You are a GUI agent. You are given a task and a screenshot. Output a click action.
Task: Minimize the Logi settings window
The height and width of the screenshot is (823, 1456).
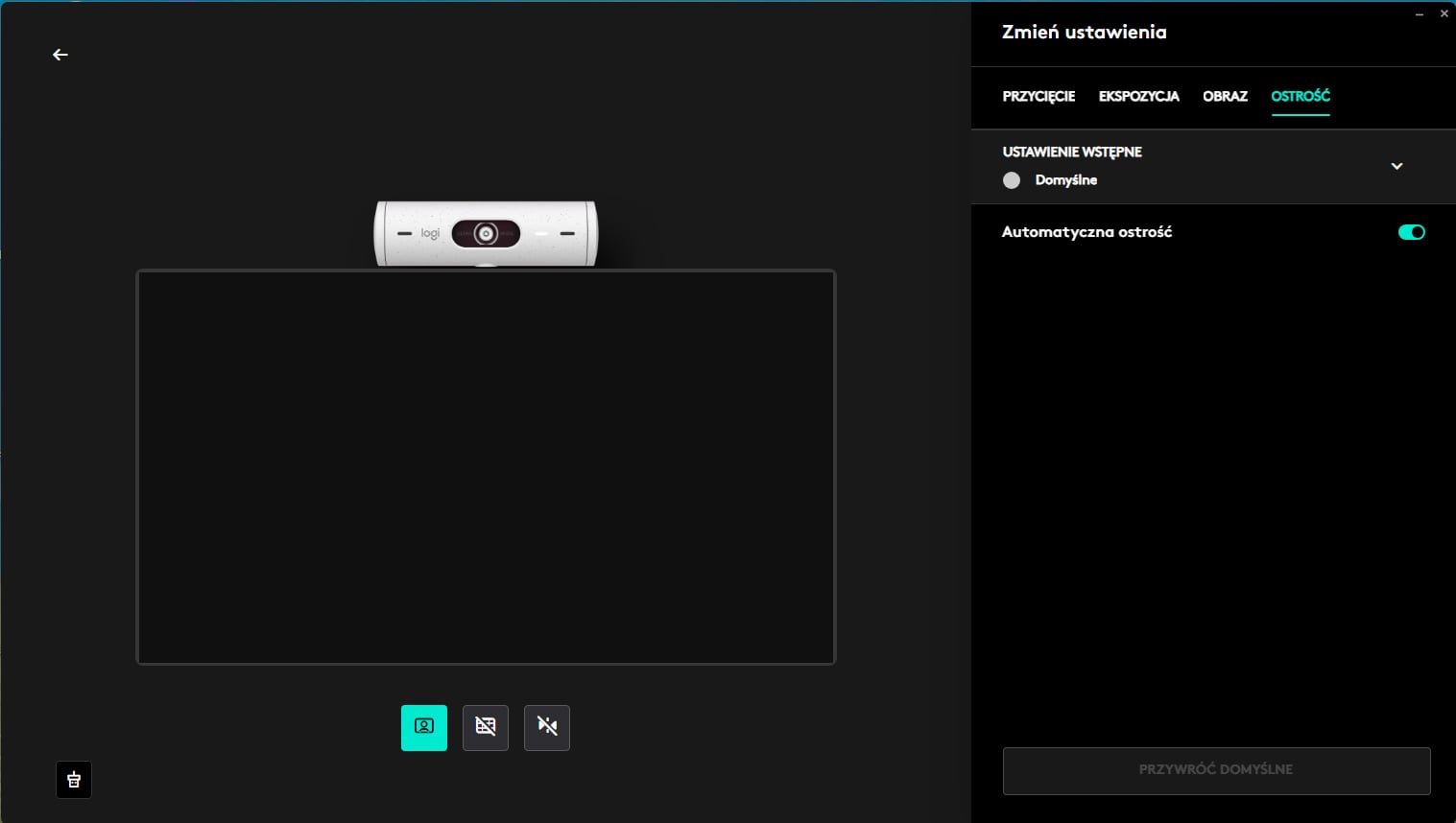(1420, 14)
